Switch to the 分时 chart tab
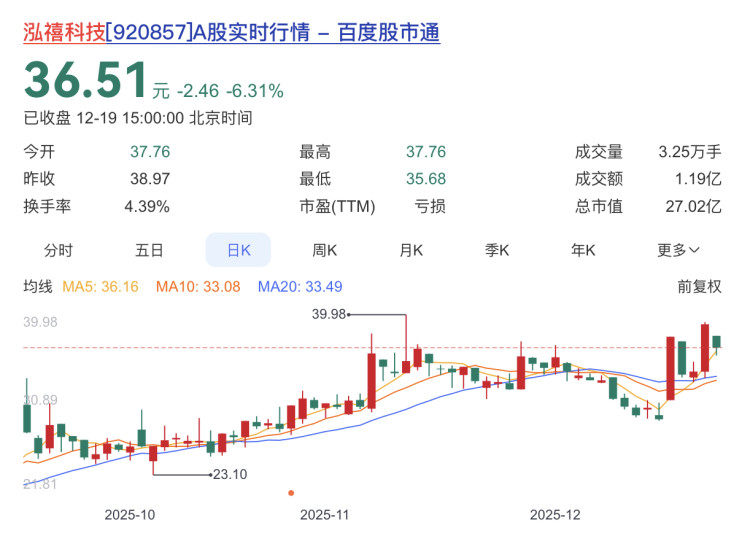The height and width of the screenshot is (533, 750). coord(58,250)
